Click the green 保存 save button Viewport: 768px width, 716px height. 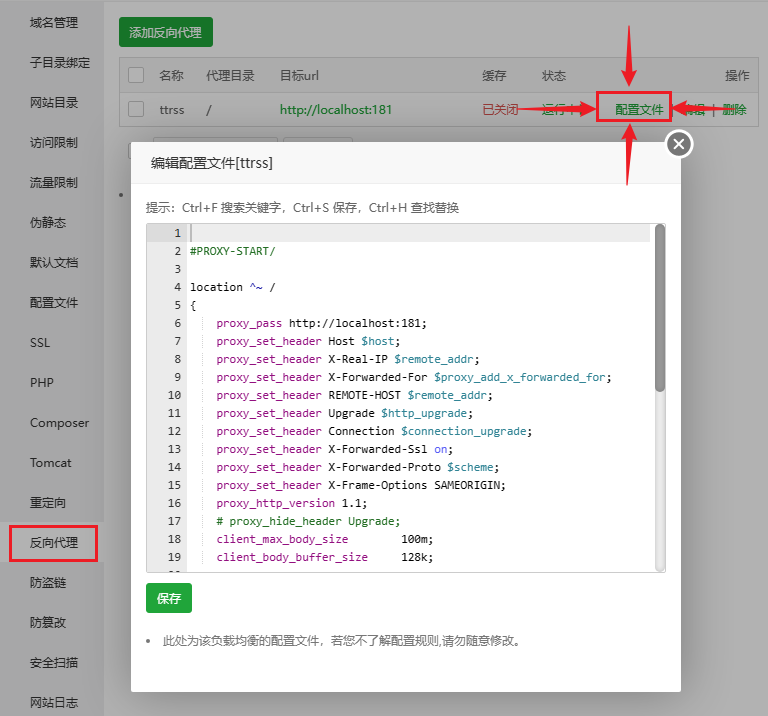(x=168, y=598)
